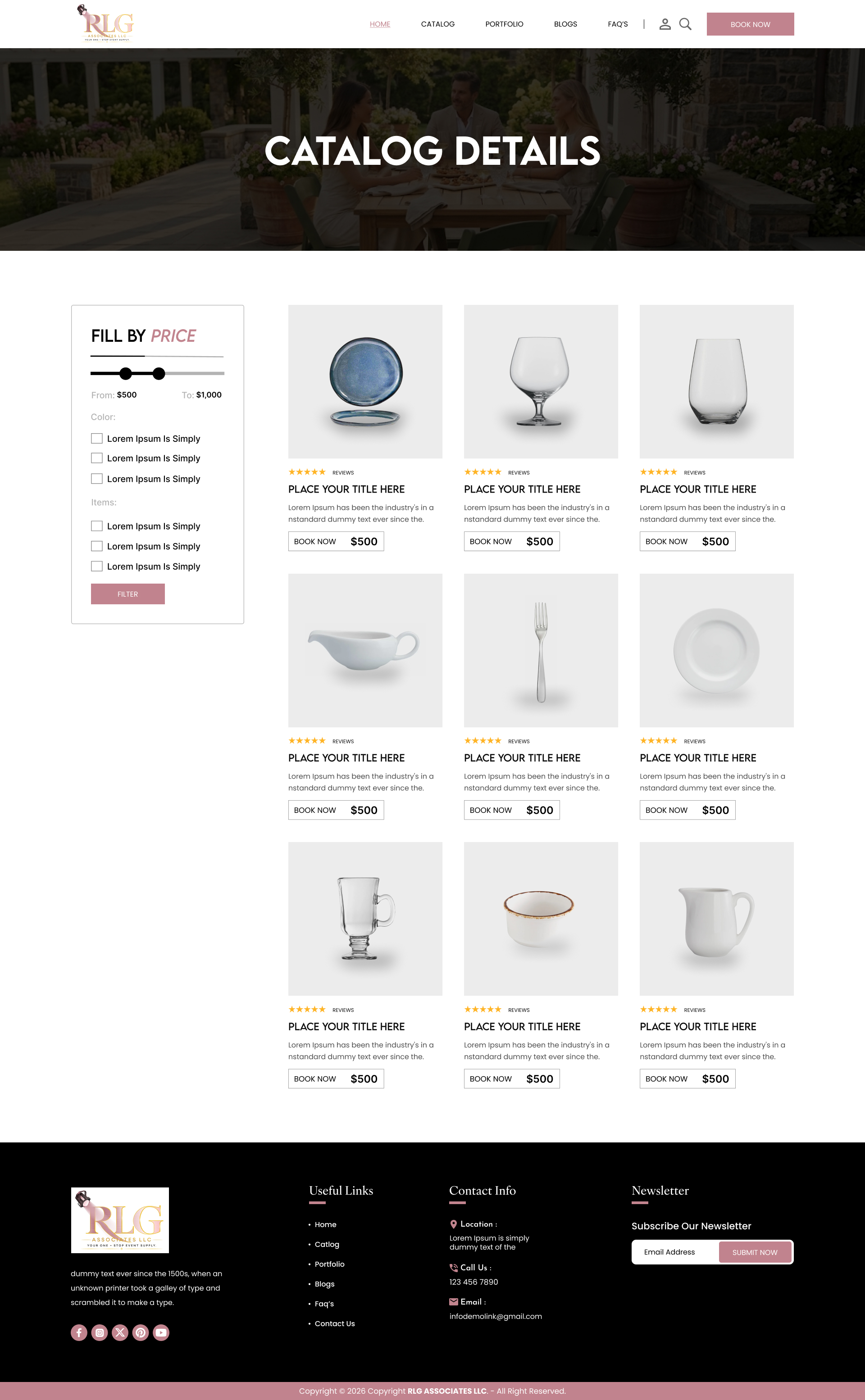Visit the X (Twitter) social icon
Screen dimensions: 865x1400
tap(120, 1332)
